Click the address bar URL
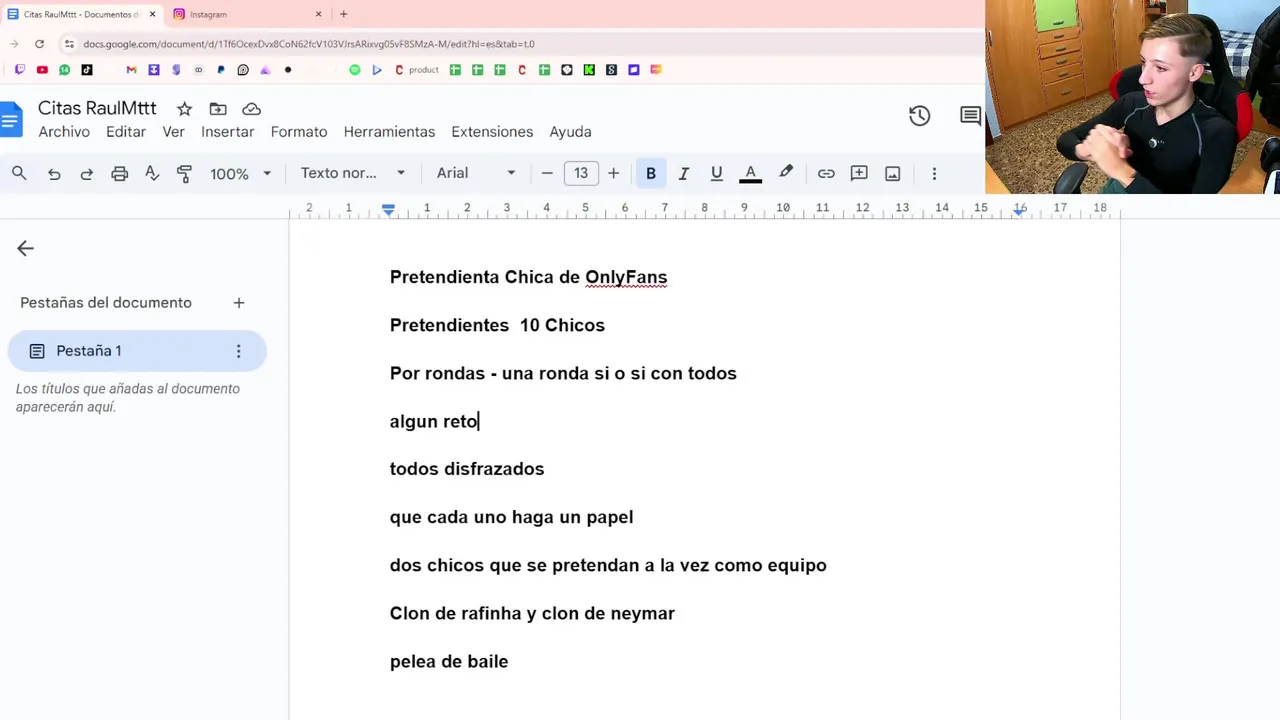The height and width of the screenshot is (720, 1280). pyautogui.click(x=309, y=44)
